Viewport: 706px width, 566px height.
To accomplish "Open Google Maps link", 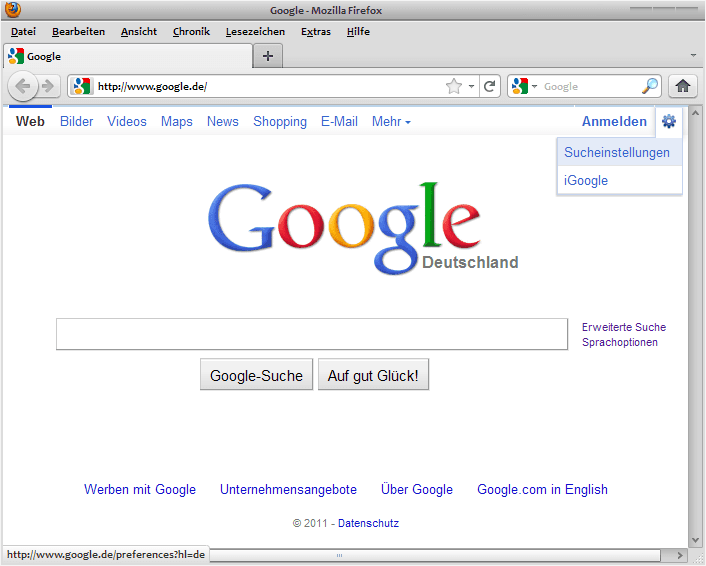I will 176,121.
